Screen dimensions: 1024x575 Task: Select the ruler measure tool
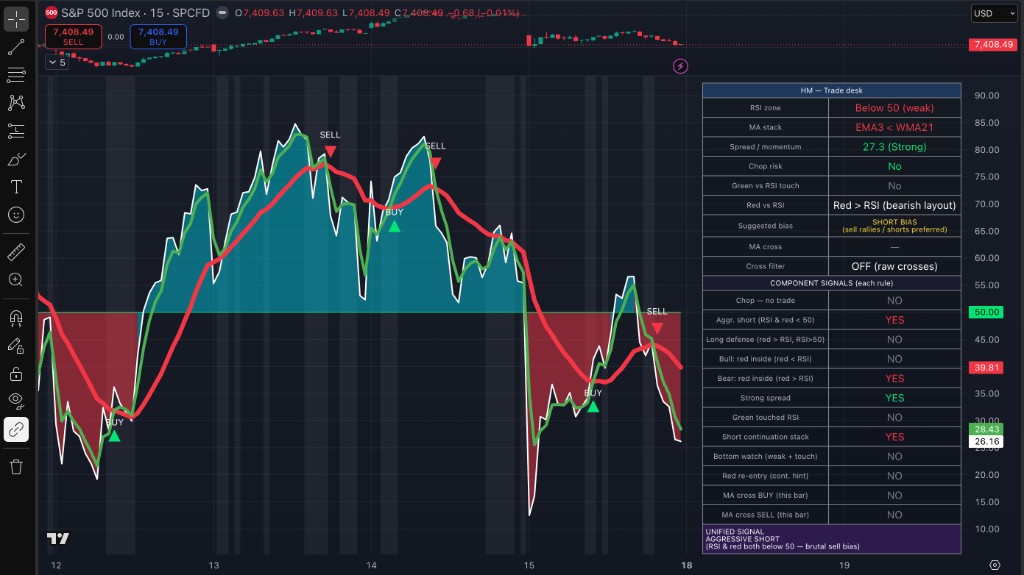(x=16, y=252)
